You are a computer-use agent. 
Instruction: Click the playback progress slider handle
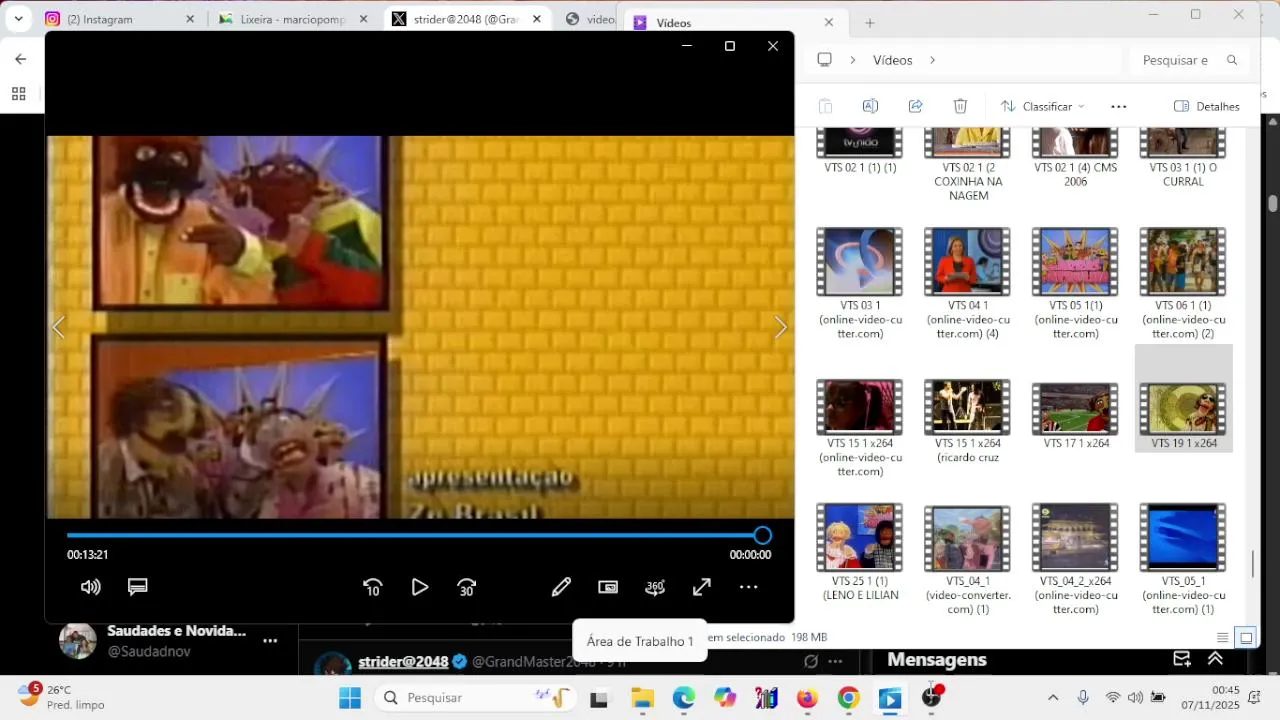point(762,535)
